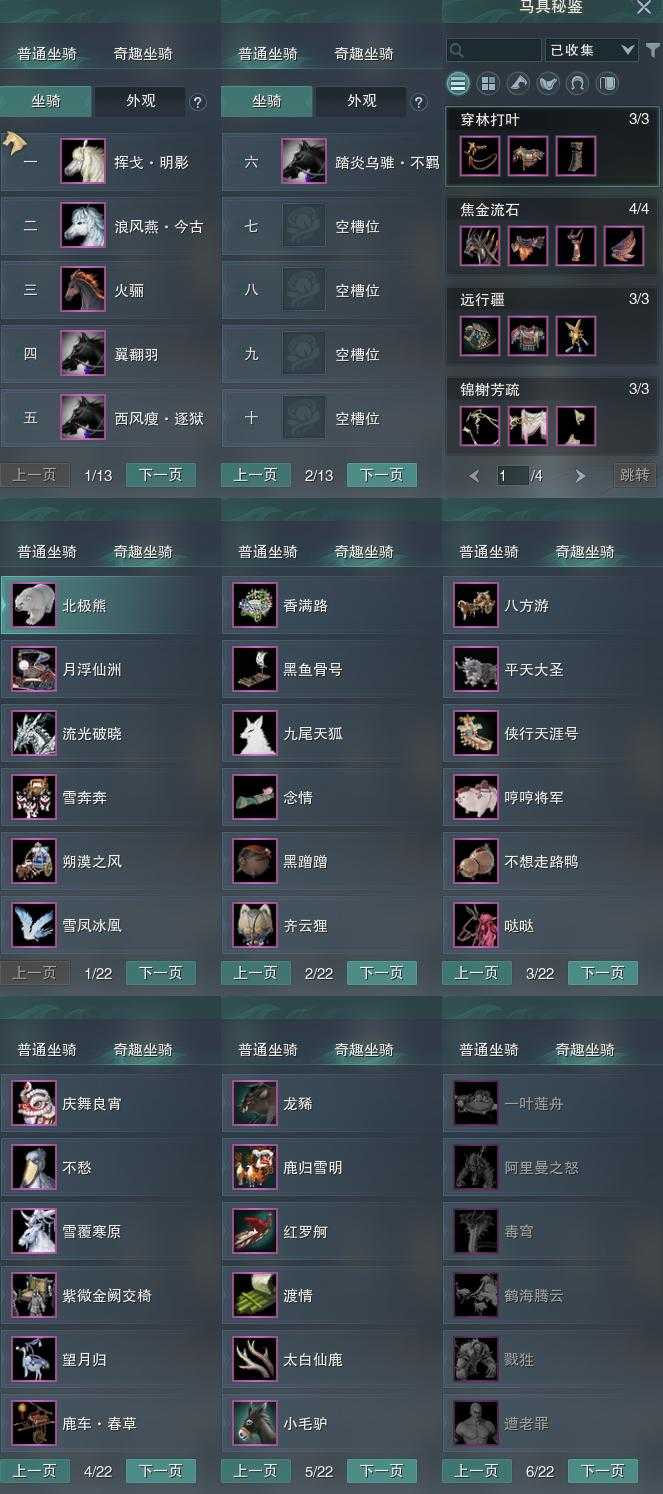Select the 九尾天狐 fox mount icon
Image resolution: width=663 pixels, height=1494 pixels.
point(255,734)
